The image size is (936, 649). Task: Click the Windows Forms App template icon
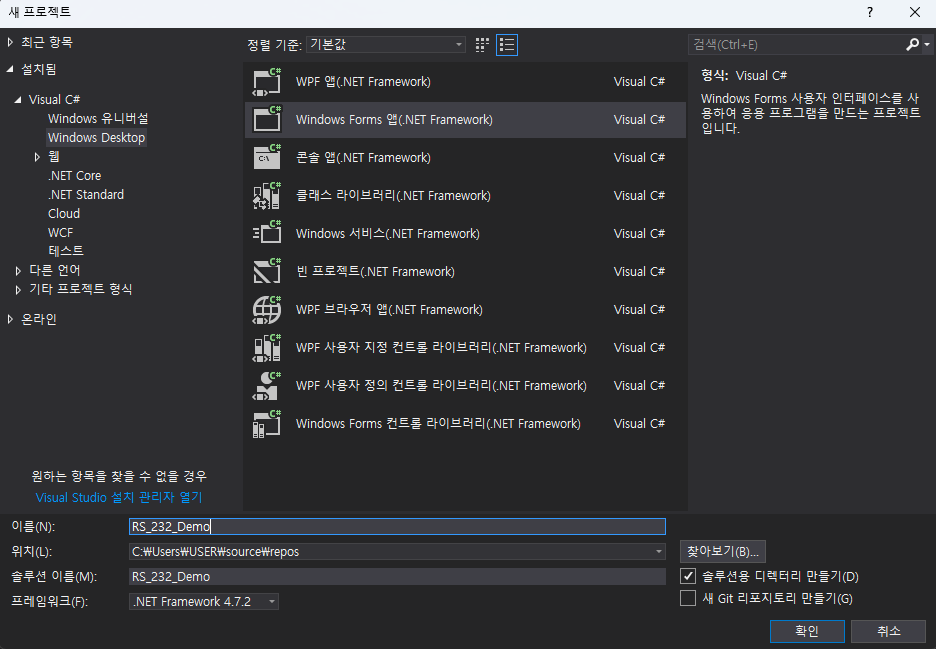pyautogui.click(x=266, y=119)
